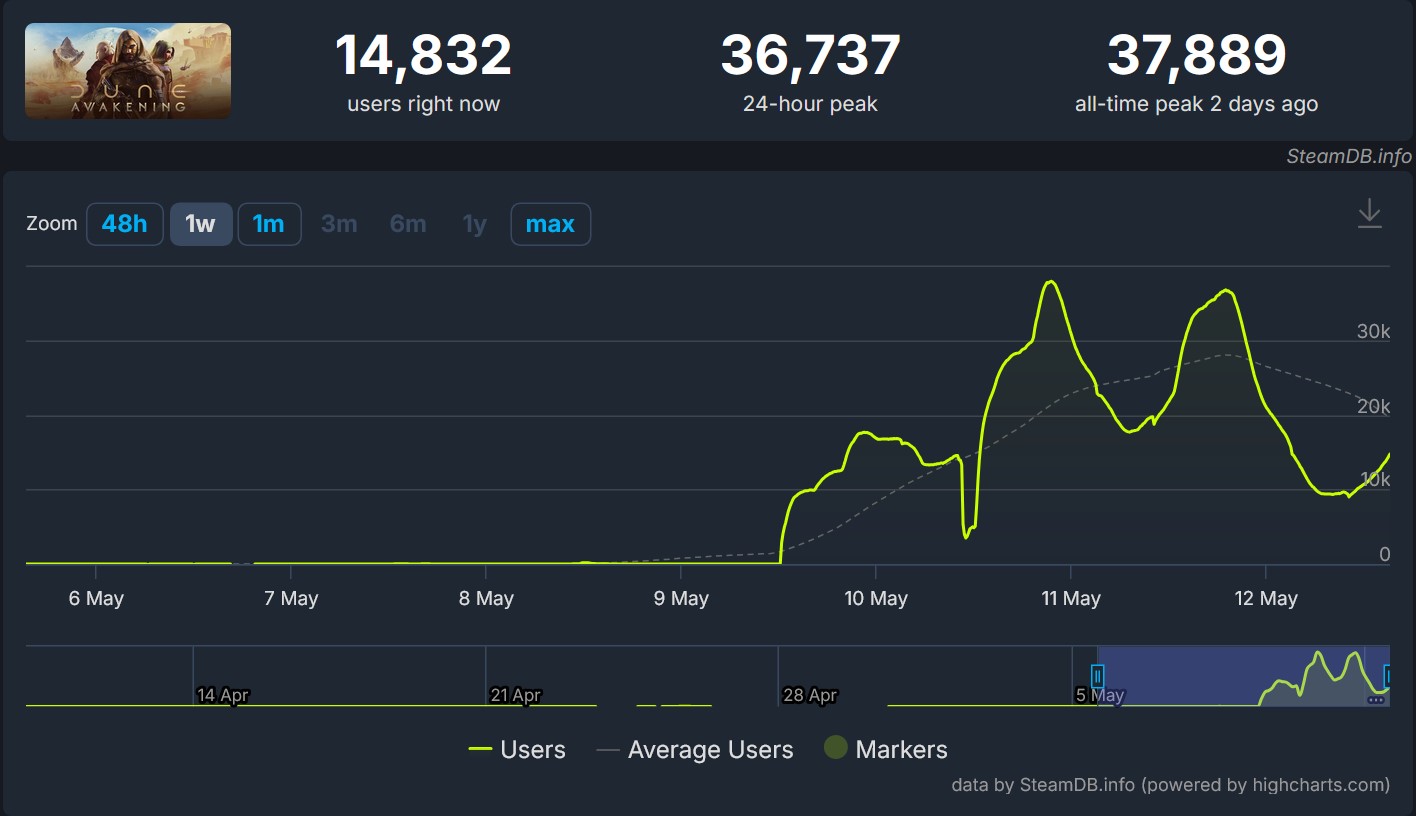Click the navigator scrollbar grip with dots
The height and width of the screenshot is (816, 1416).
pyautogui.click(x=1376, y=700)
